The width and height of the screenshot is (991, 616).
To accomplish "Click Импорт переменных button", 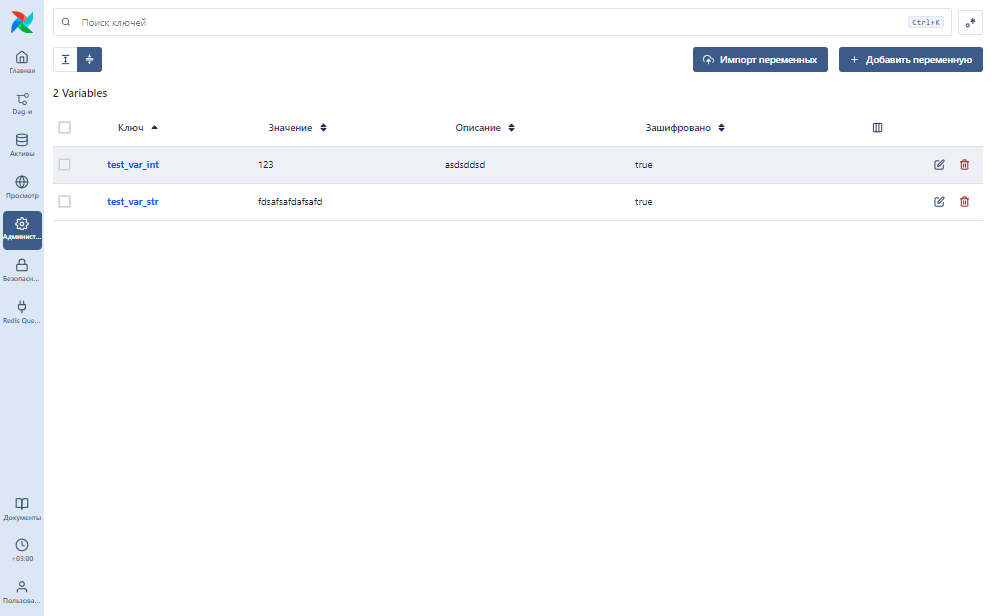I will coord(760,59).
